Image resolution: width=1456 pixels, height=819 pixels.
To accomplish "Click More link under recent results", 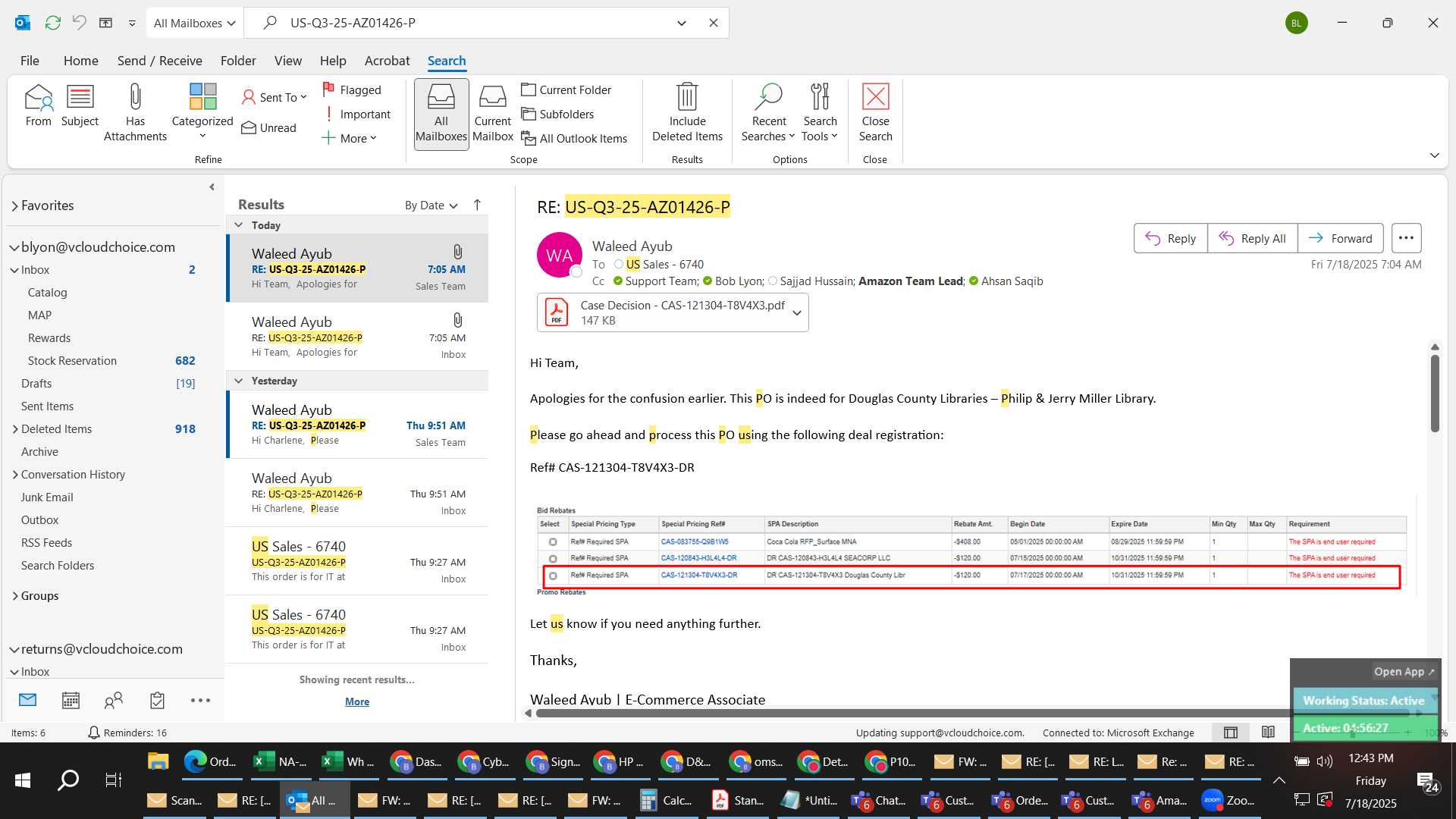I will pos(356,701).
